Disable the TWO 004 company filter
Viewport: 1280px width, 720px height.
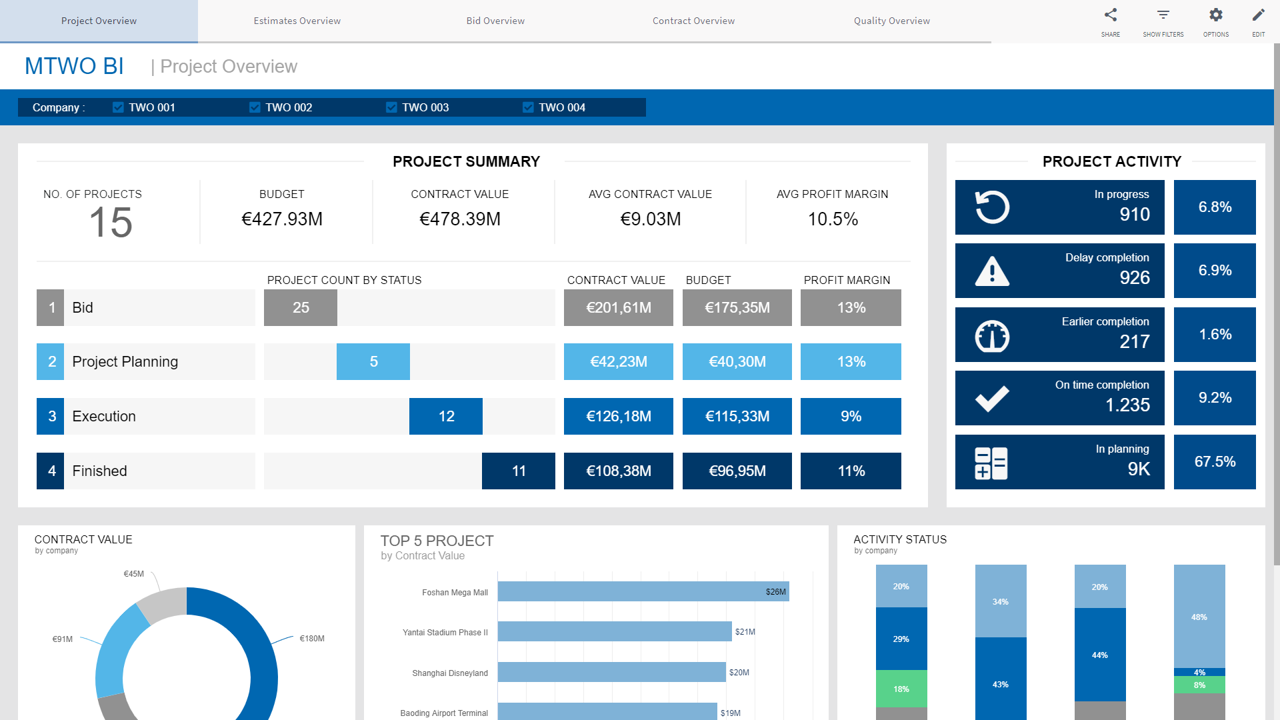click(528, 108)
